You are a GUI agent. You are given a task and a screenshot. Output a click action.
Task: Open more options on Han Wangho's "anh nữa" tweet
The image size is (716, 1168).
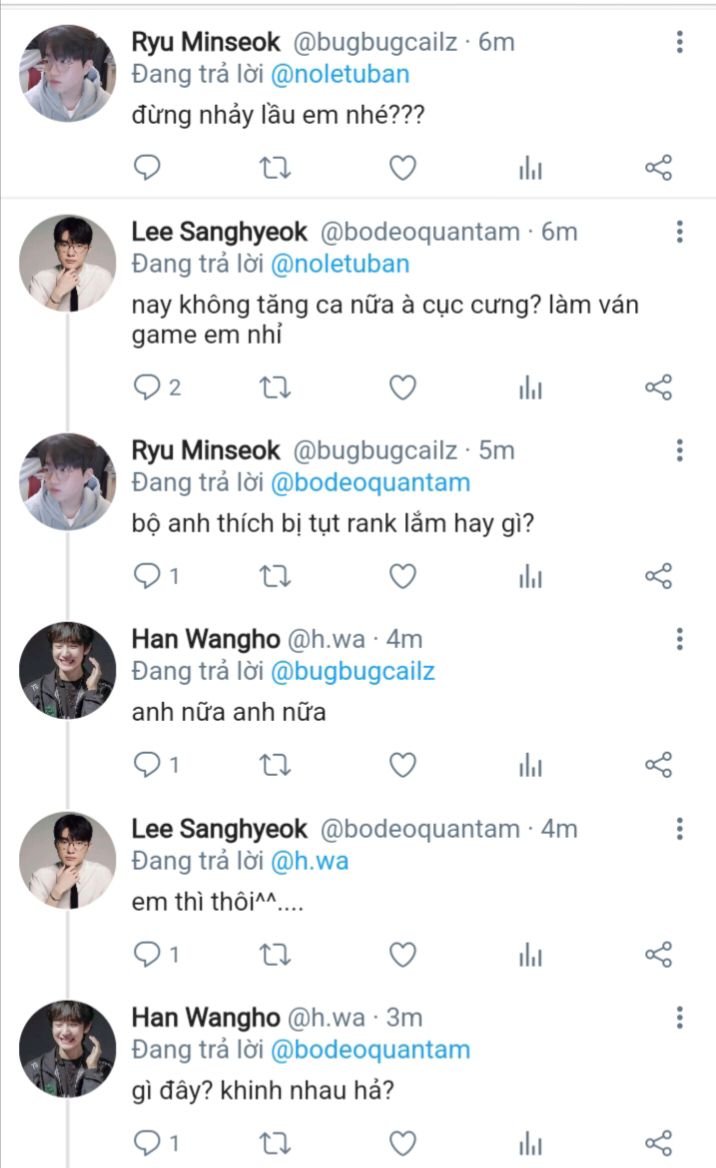(x=680, y=639)
